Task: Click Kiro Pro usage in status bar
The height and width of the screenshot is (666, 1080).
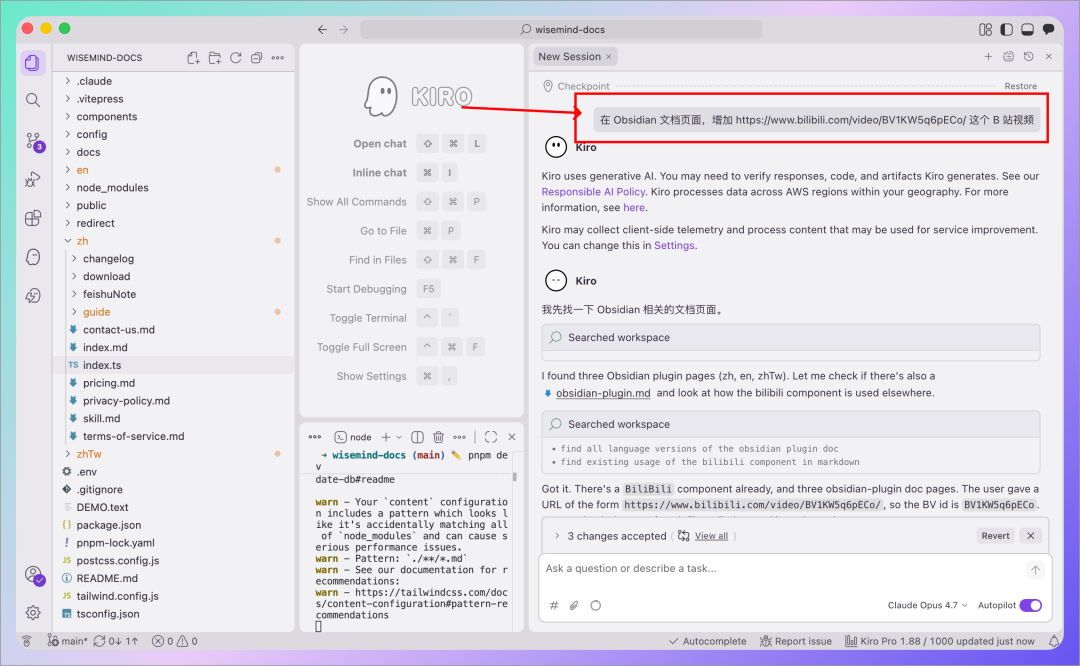Action: [x=939, y=641]
